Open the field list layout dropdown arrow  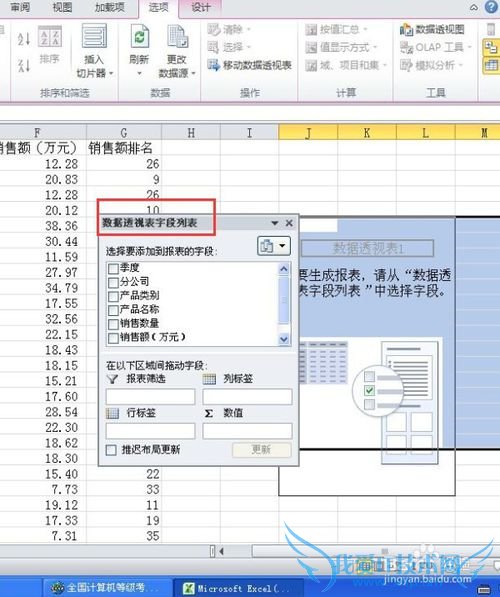pyautogui.click(x=283, y=246)
